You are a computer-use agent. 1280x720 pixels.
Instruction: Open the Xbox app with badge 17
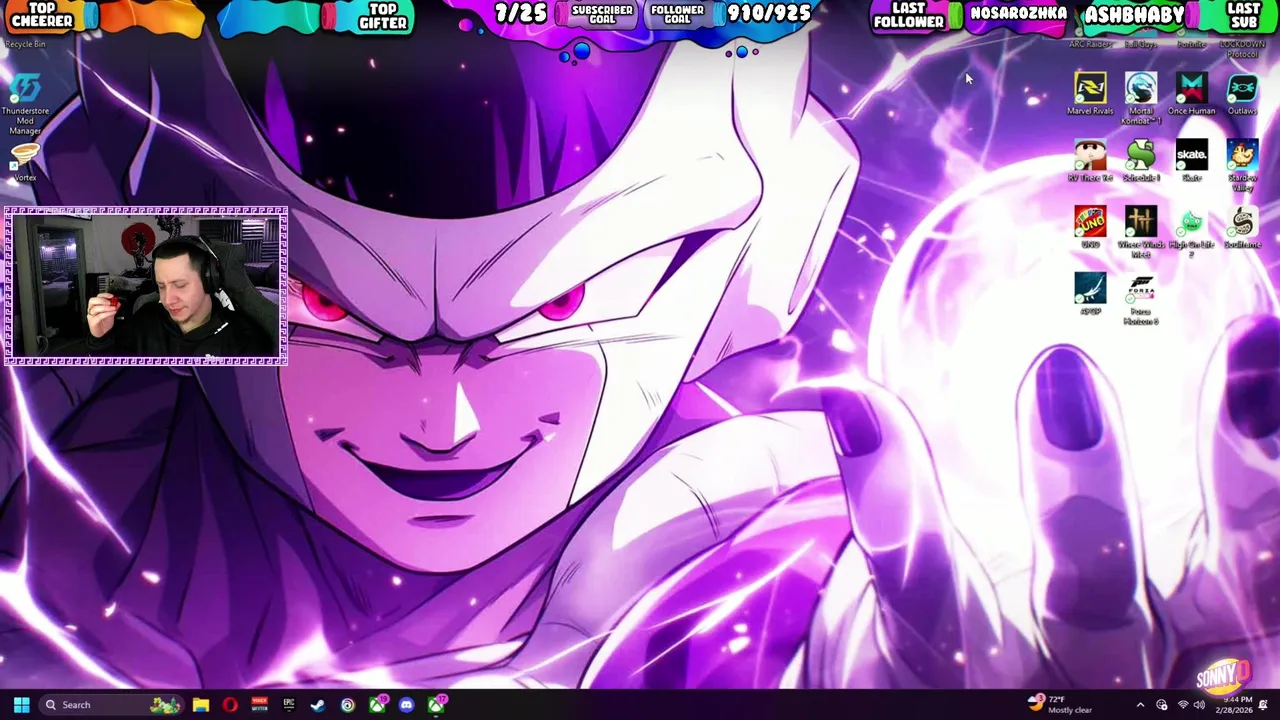[437, 705]
